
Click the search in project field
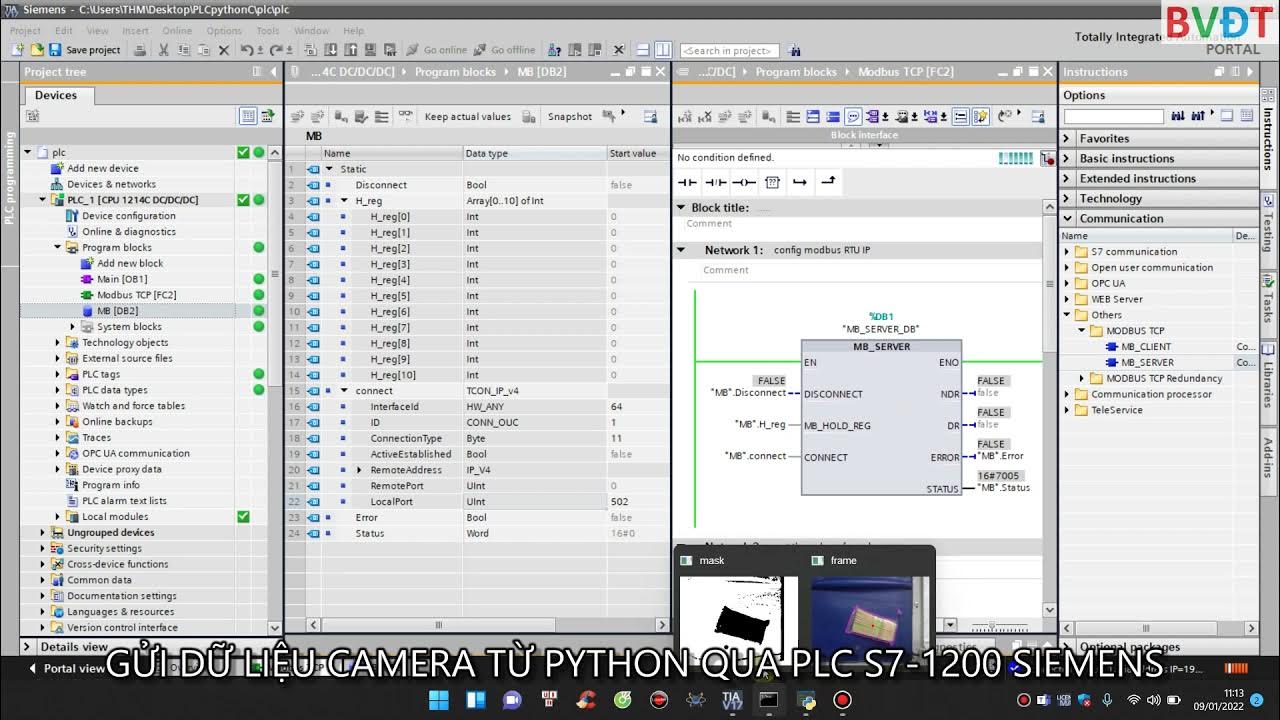click(x=729, y=50)
